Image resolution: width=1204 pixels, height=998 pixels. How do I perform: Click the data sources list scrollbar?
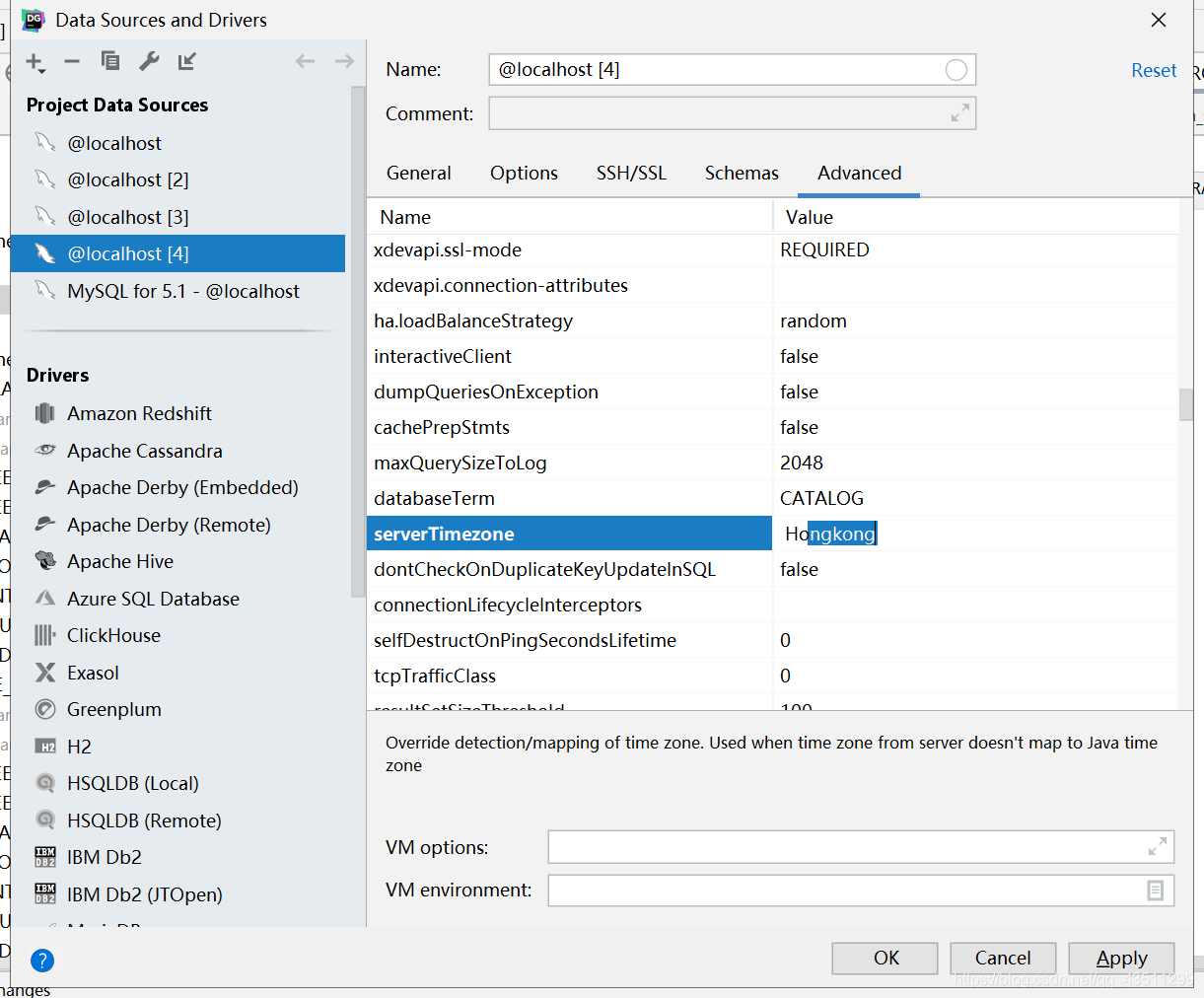click(x=358, y=341)
